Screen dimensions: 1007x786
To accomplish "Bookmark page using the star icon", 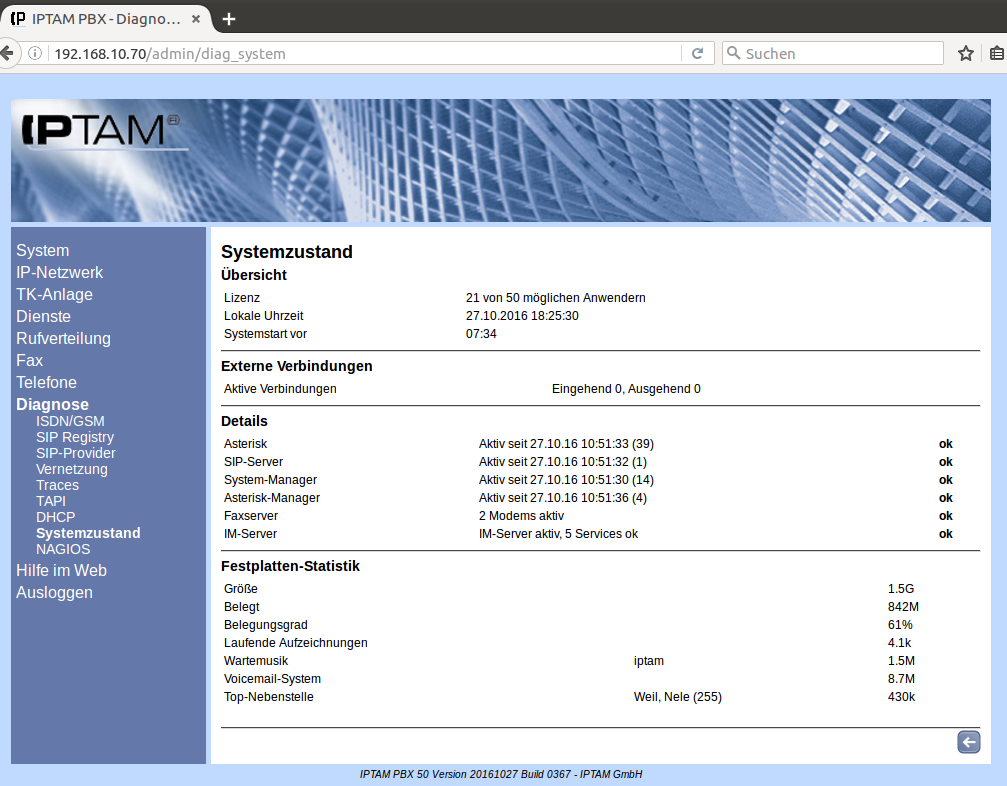I will tap(965, 54).
